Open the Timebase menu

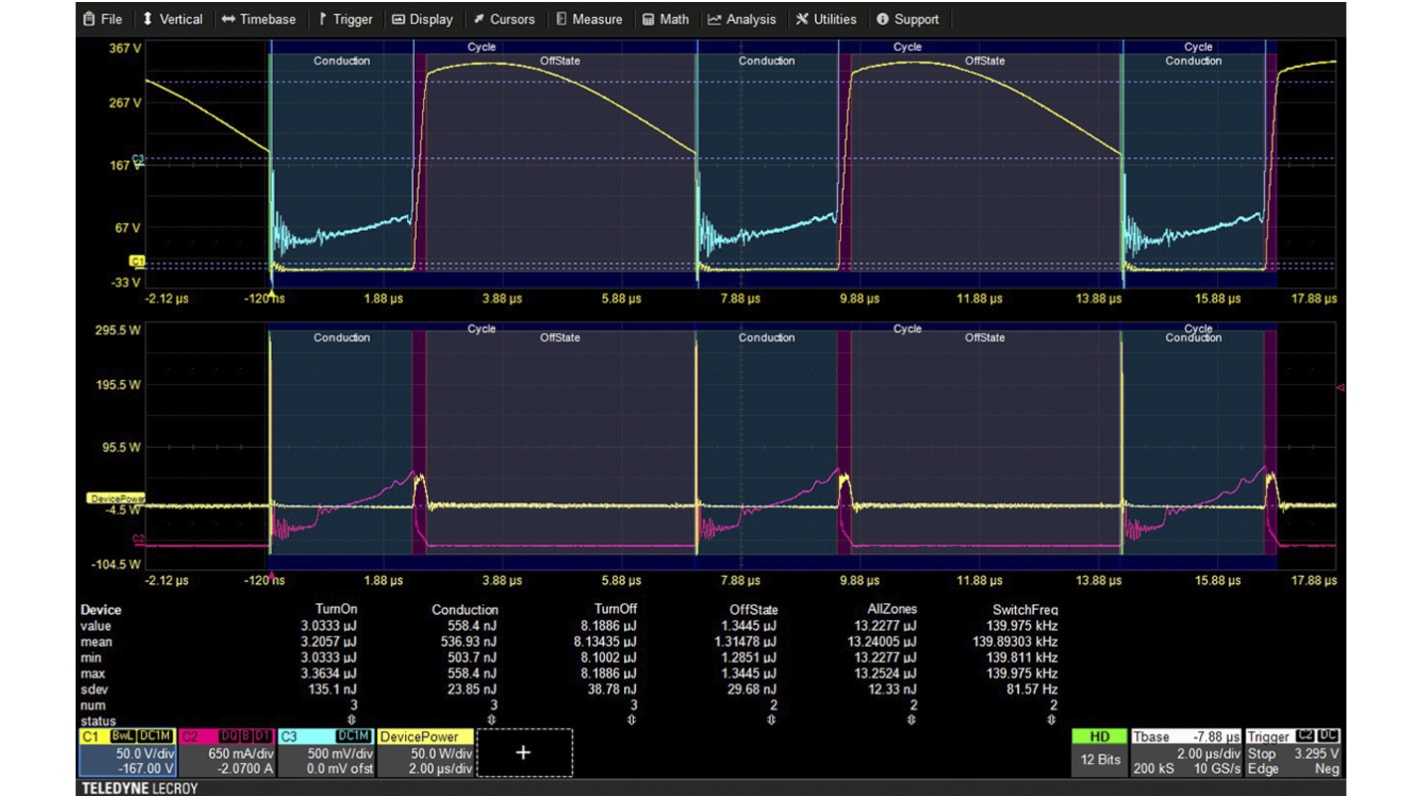pos(258,19)
